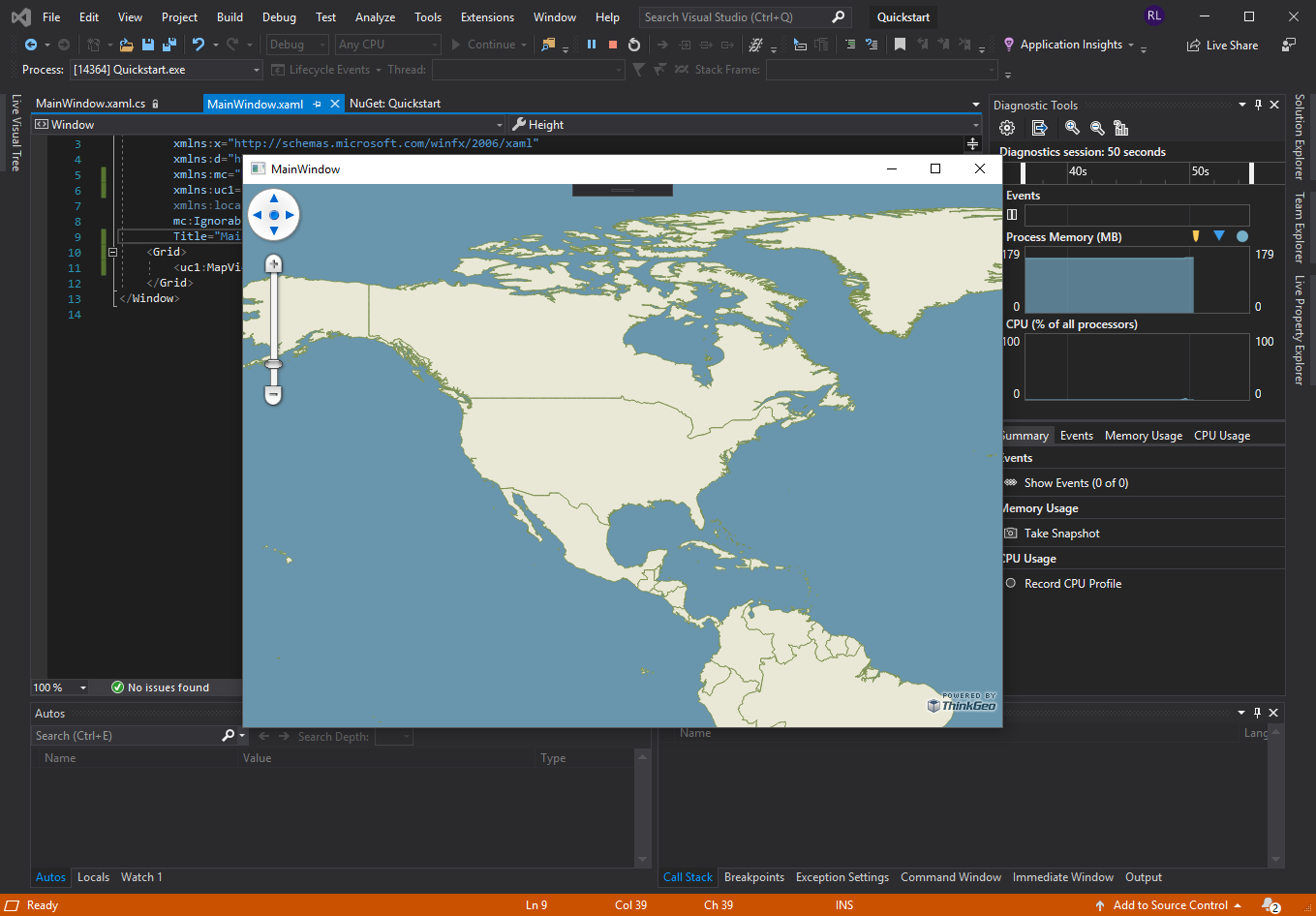Open the Any CPU platform dropdown
Screen dimensions: 1316x916
(x=387, y=44)
